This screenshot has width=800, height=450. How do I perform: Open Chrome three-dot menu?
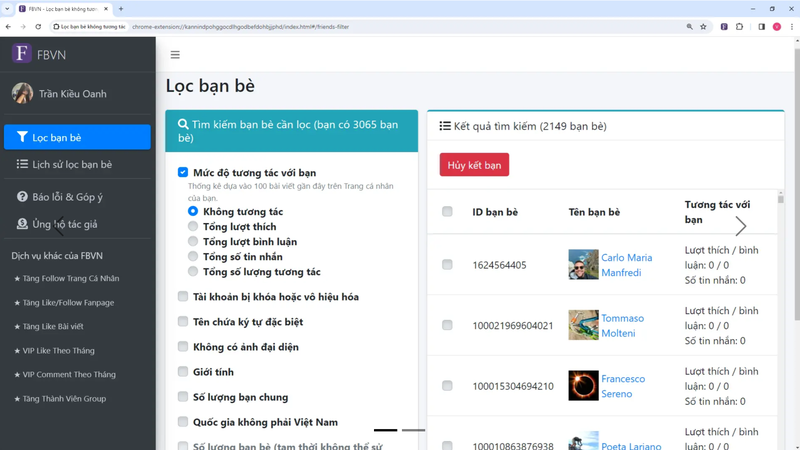point(792,27)
